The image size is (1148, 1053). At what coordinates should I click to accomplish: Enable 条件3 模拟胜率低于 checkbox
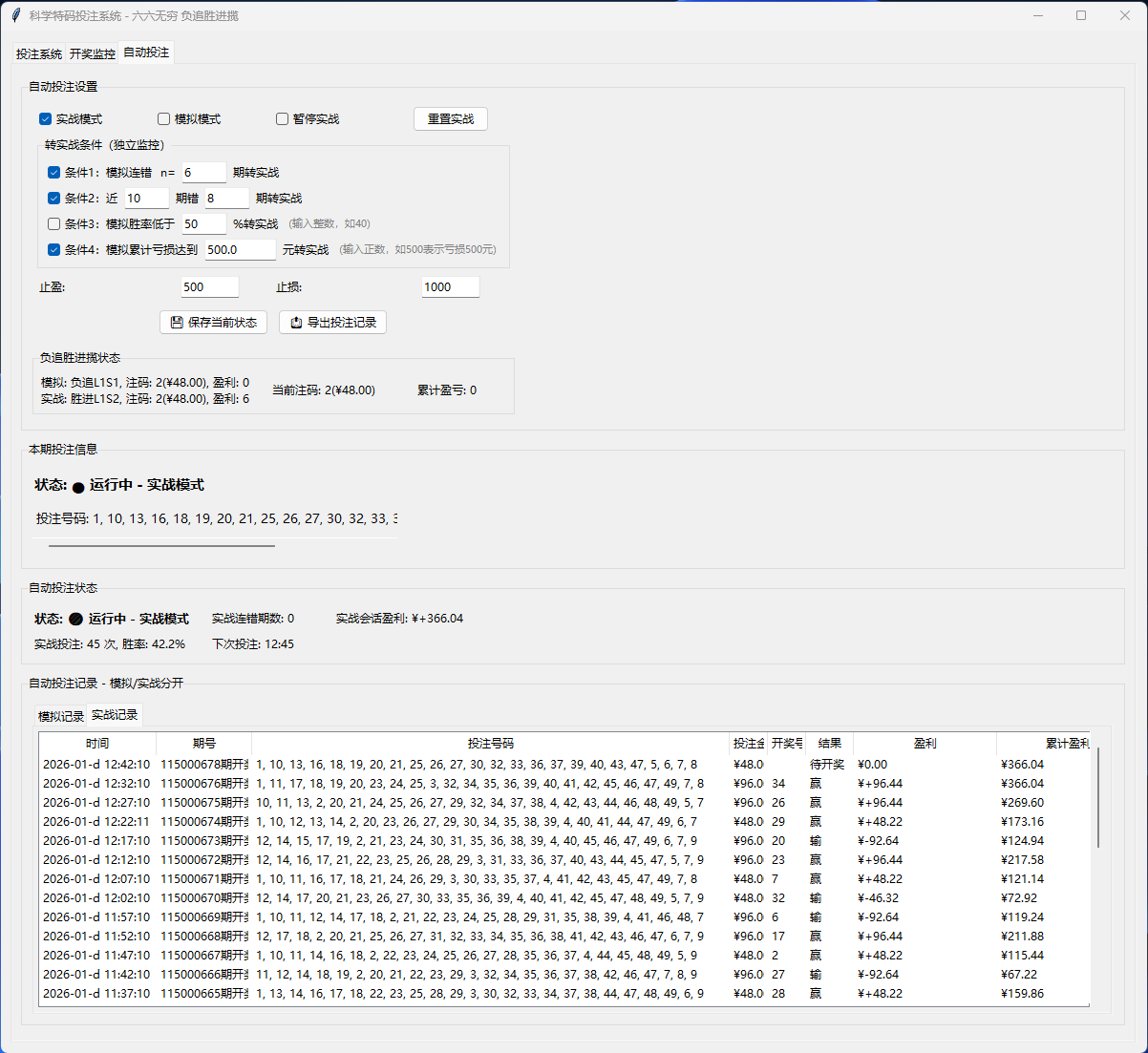[x=54, y=224]
